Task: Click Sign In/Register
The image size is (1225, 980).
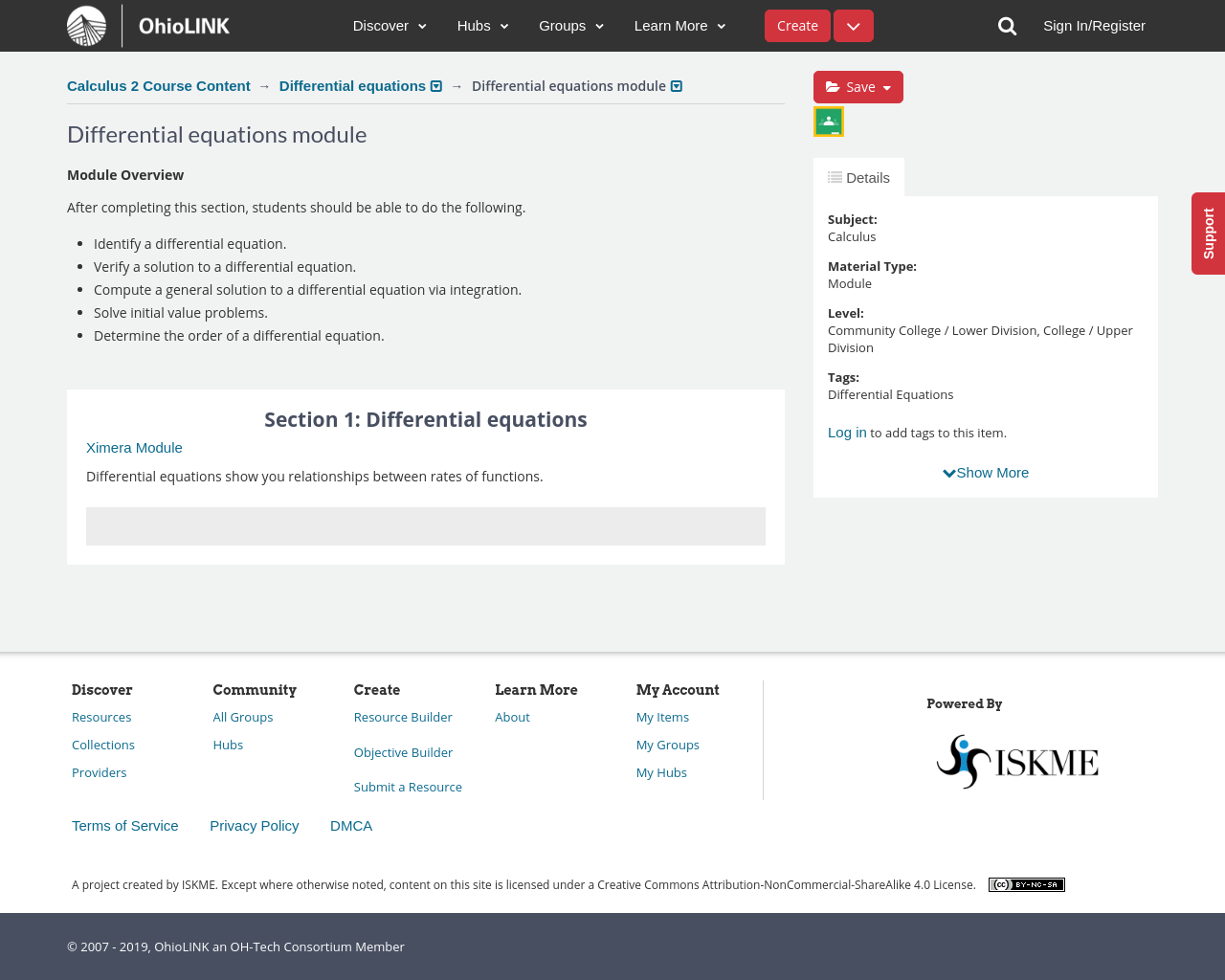Action: [x=1094, y=26]
